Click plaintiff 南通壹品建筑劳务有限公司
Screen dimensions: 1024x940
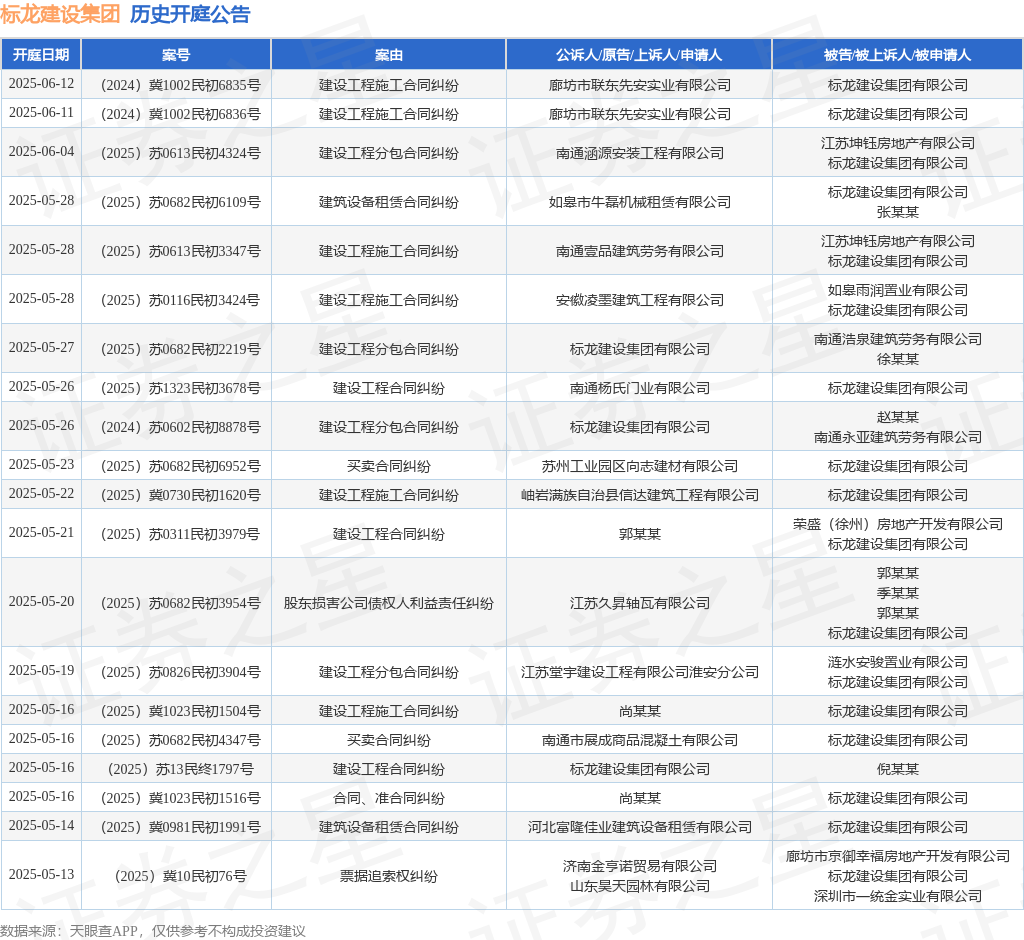pyautogui.click(x=639, y=251)
